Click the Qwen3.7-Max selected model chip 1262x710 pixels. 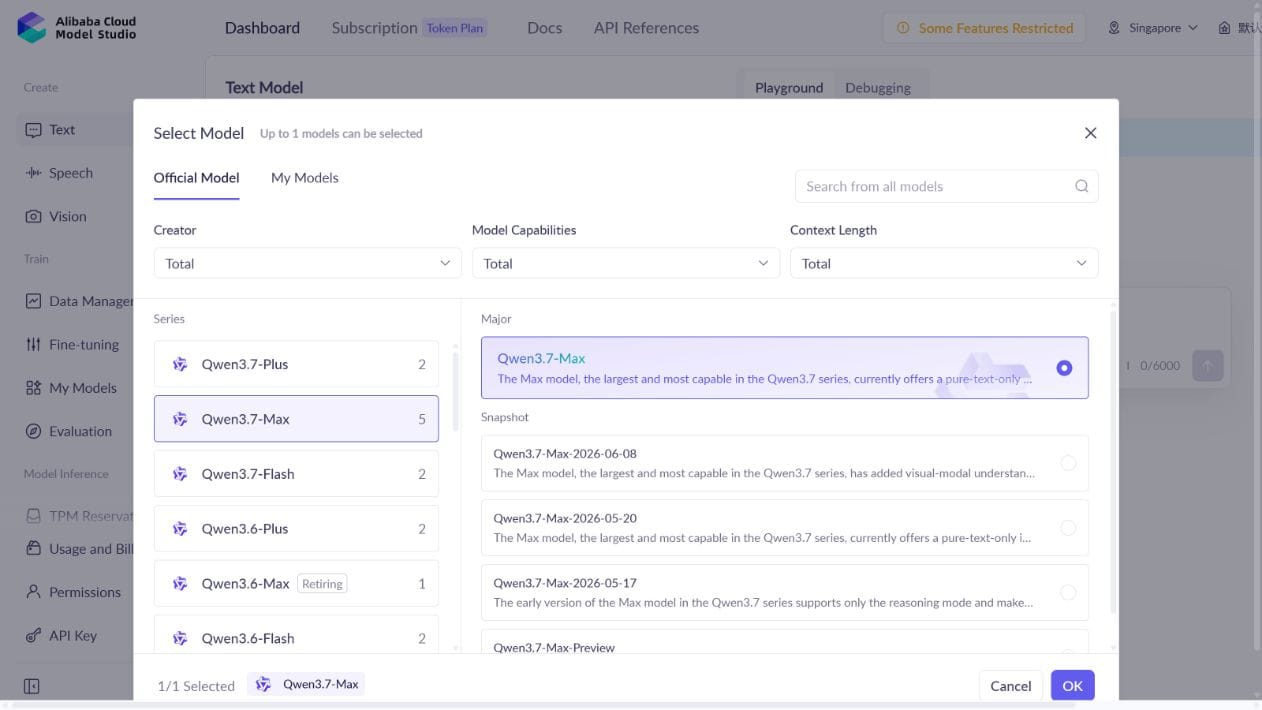(x=306, y=684)
